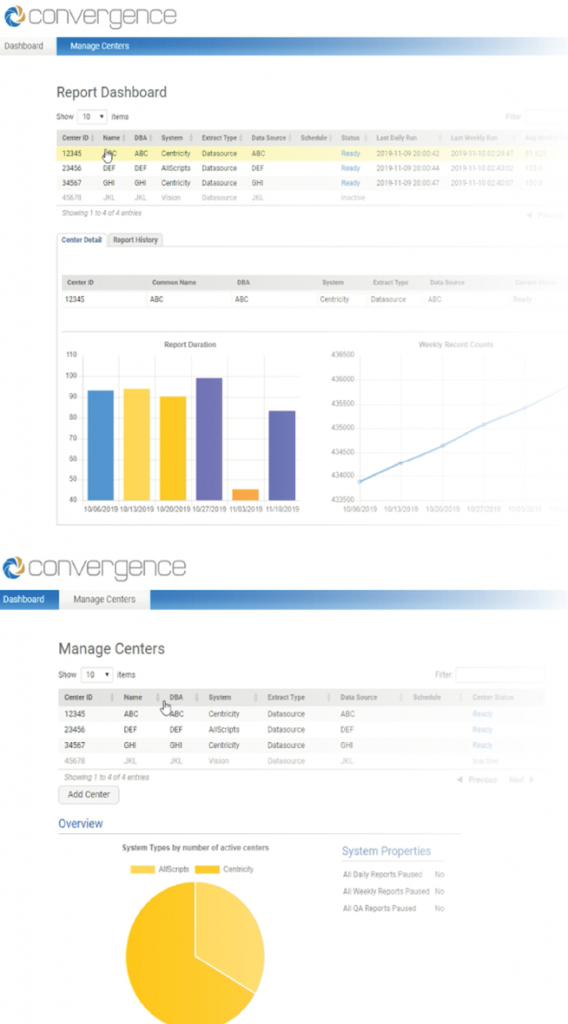Sort Report Dashboard table by Data Source
The width and height of the screenshot is (568, 1024).
click(271, 138)
